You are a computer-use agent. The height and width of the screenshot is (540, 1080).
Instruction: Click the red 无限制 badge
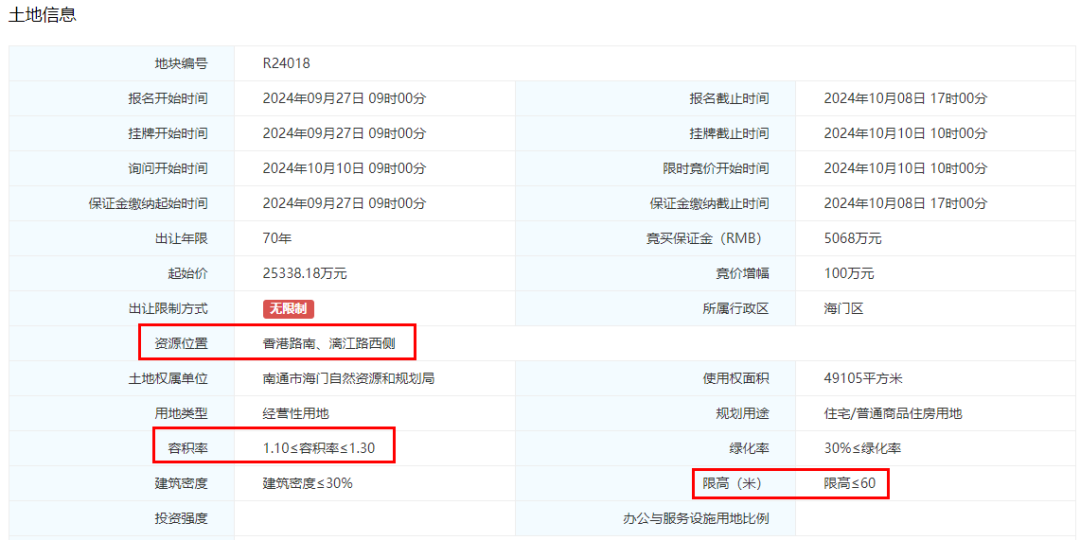point(289,309)
